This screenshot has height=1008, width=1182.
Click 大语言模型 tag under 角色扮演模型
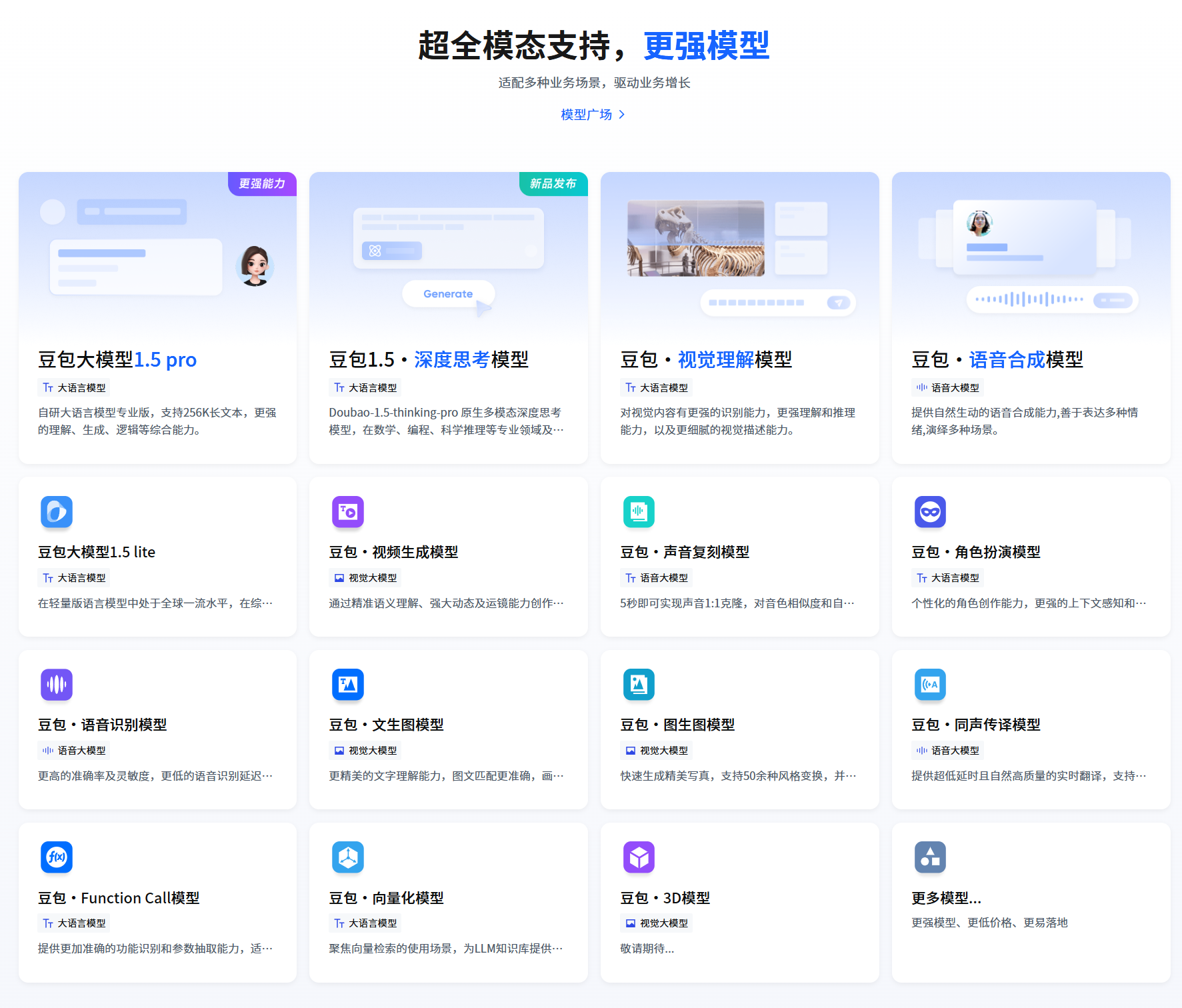(947, 578)
